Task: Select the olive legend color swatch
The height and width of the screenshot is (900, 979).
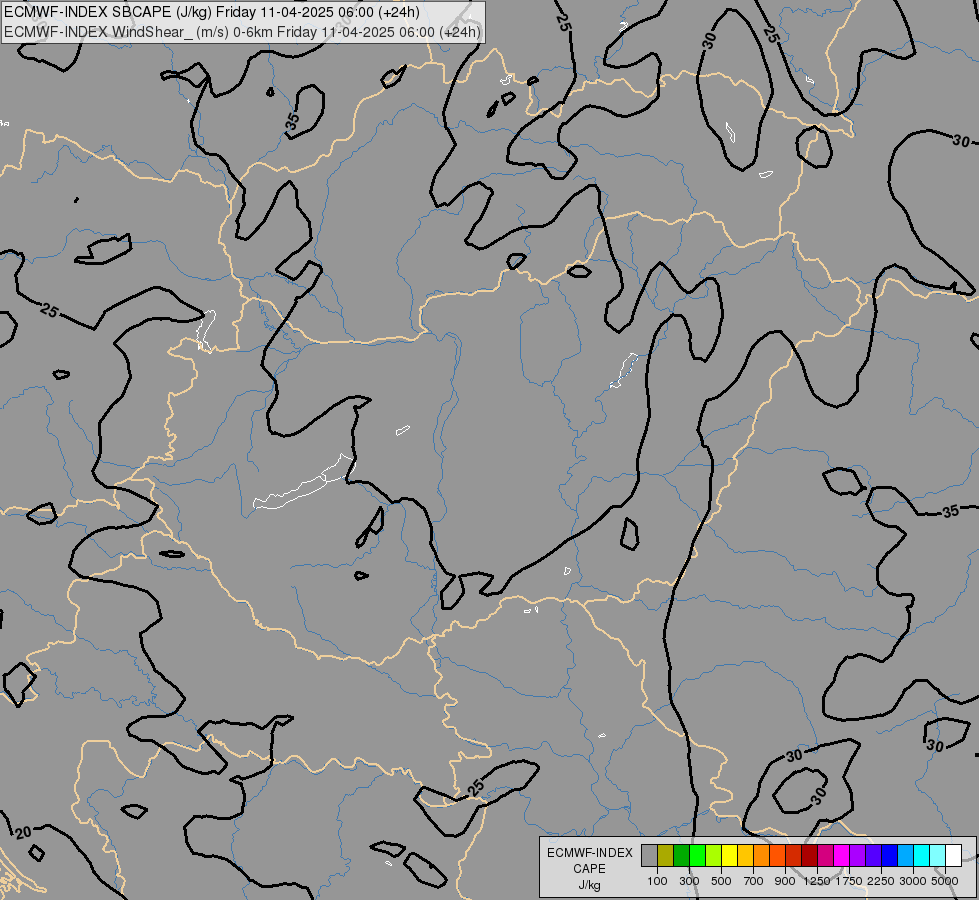Action: coord(665,855)
